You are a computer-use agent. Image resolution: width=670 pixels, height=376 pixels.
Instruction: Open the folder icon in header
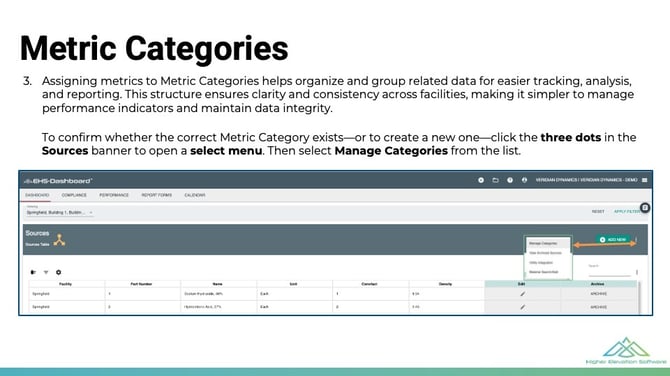point(495,180)
